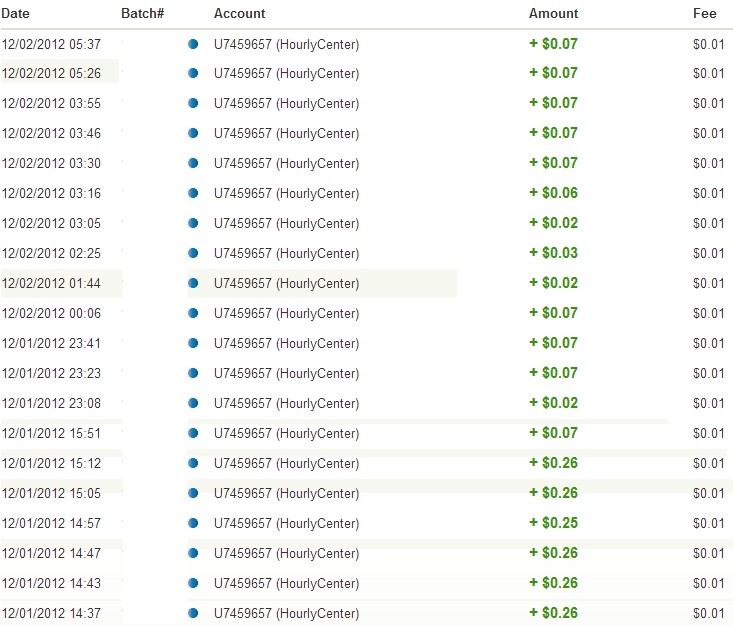The height and width of the screenshot is (626, 733).
Task: Click blue dot icon in 12/01/2012 15:51 row
Action: (x=193, y=433)
